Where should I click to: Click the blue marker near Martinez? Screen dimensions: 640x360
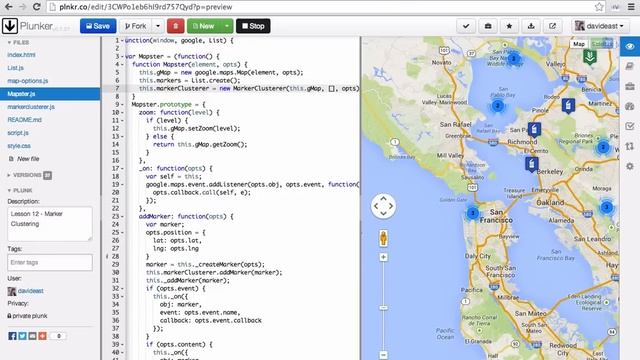568,105
